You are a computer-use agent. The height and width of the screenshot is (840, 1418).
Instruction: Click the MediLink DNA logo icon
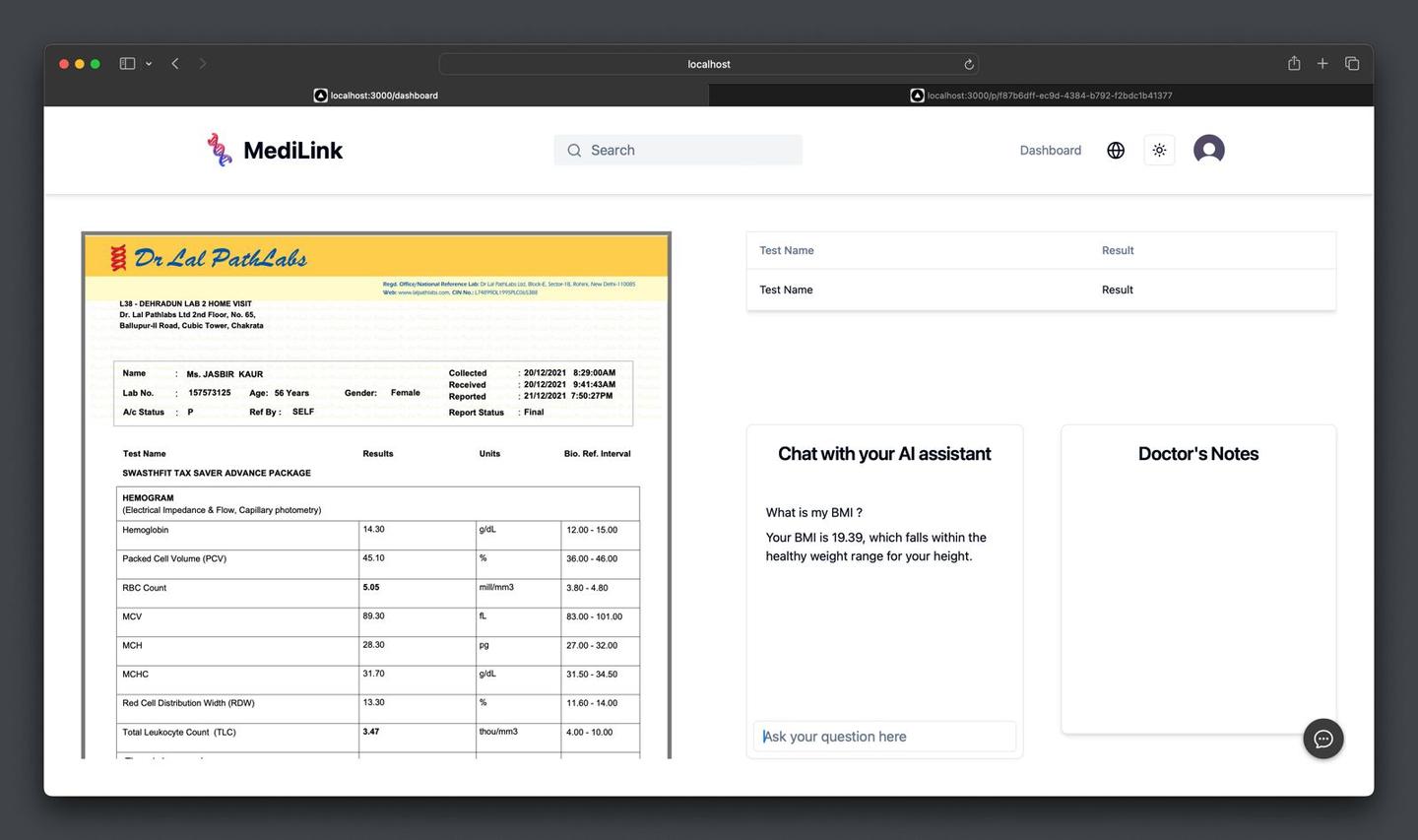[x=220, y=150]
